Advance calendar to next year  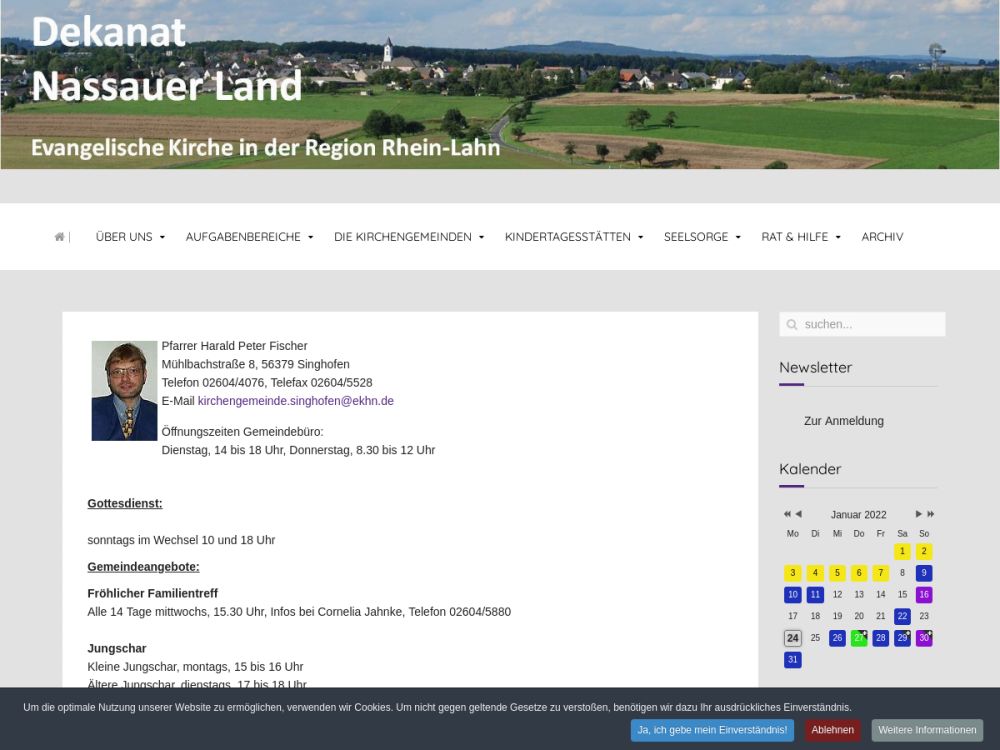point(931,514)
